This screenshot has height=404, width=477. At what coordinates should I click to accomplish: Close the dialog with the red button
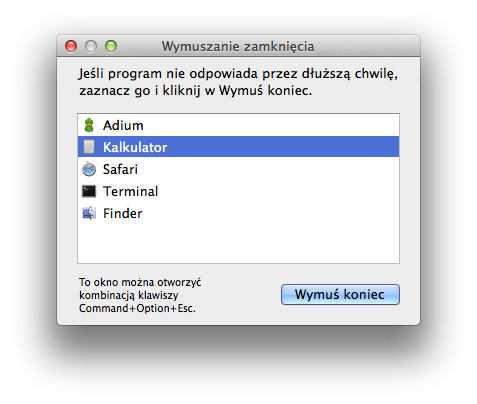pyautogui.click(x=71, y=46)
